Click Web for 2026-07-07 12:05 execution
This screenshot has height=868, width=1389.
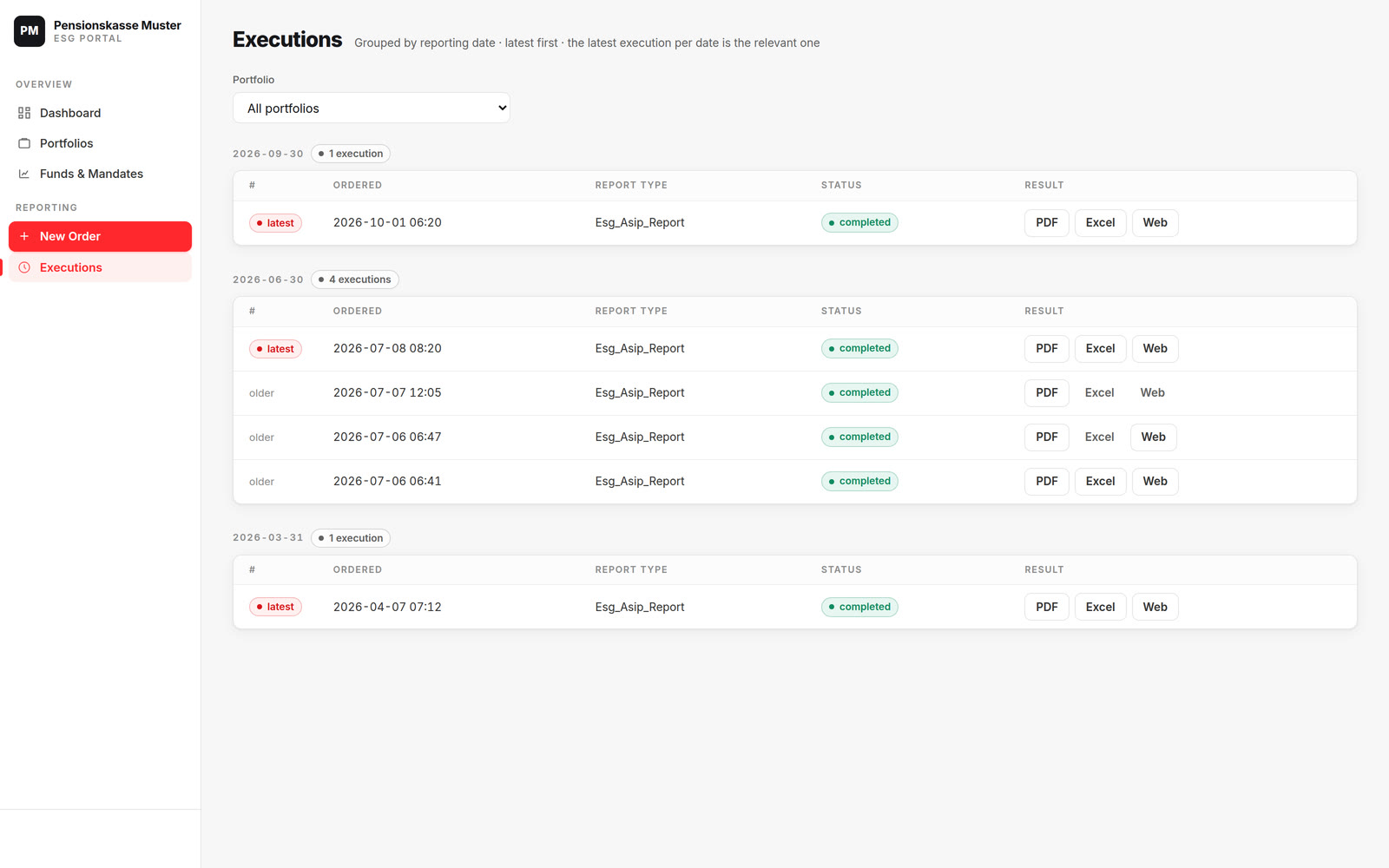coord(1153,393)
